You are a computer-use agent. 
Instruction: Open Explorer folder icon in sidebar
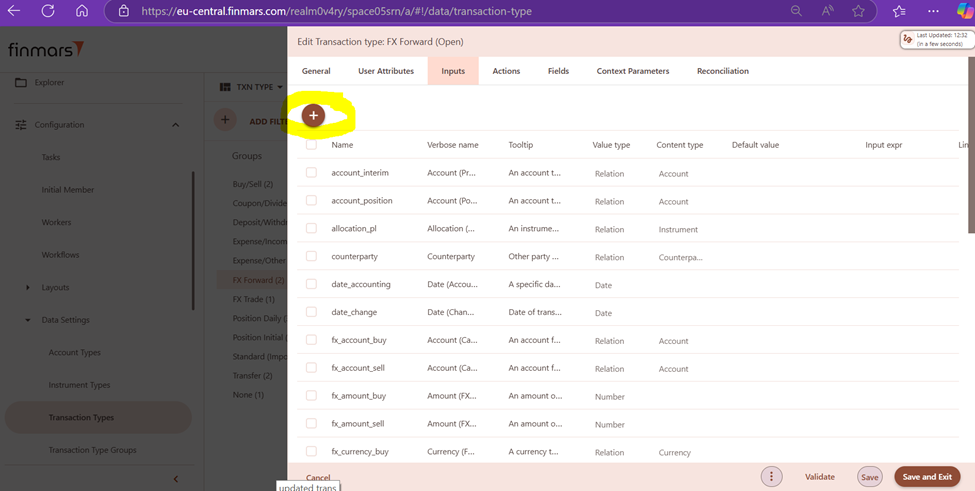[21, 83]
